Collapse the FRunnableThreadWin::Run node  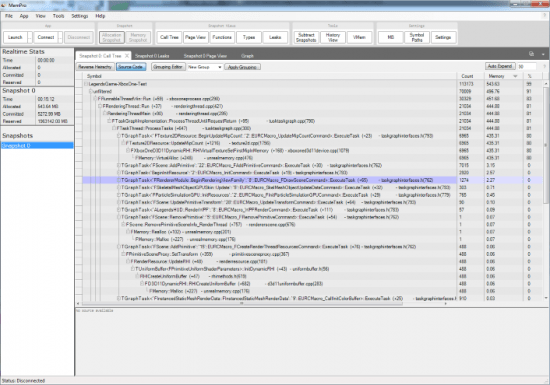tap(95, 99)
